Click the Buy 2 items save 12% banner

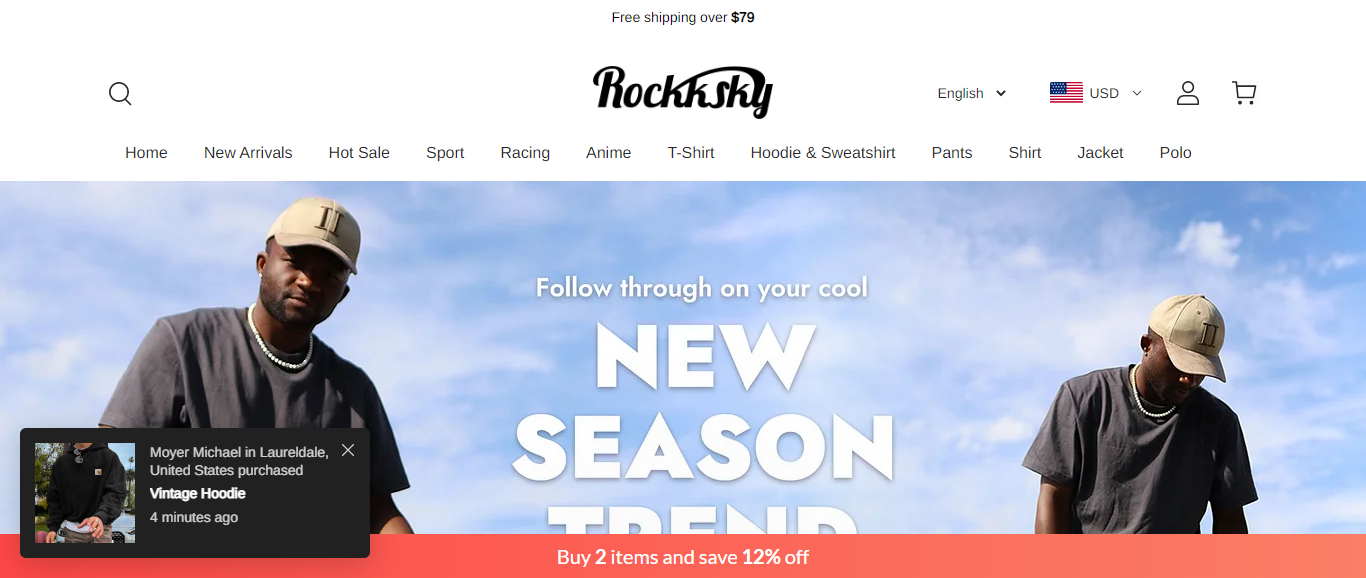click(x=683, y=557)
